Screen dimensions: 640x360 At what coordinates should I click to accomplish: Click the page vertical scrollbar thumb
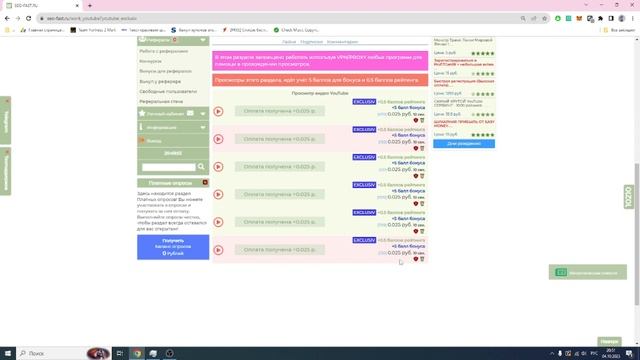(637, 233)
